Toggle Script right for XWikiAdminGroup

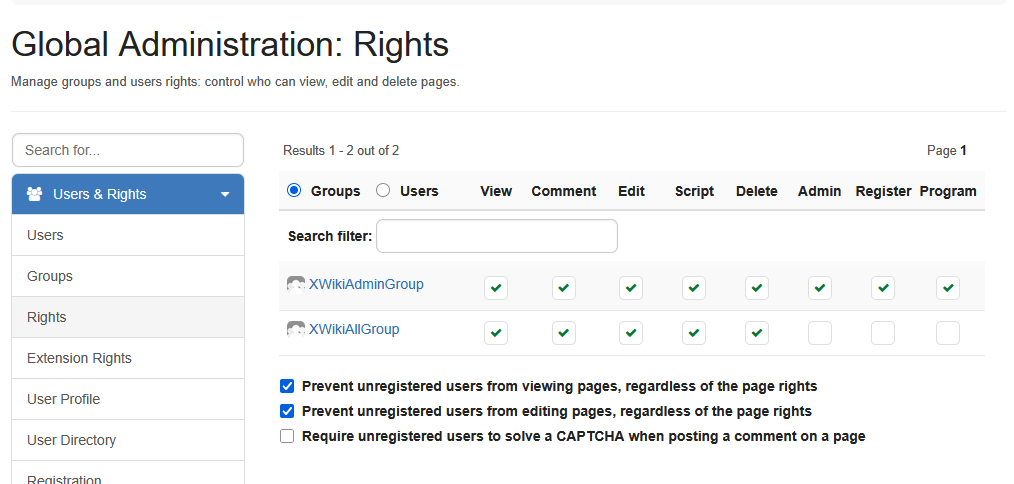coord(694,288)
